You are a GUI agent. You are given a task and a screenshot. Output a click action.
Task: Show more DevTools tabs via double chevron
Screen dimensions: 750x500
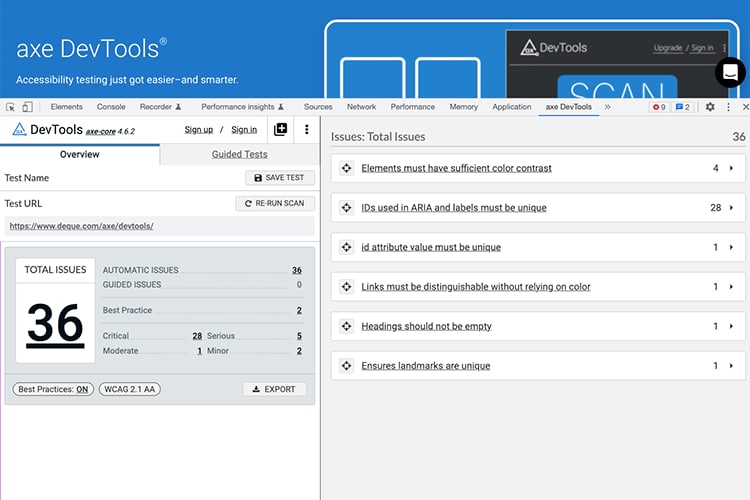tap(607, 107)
